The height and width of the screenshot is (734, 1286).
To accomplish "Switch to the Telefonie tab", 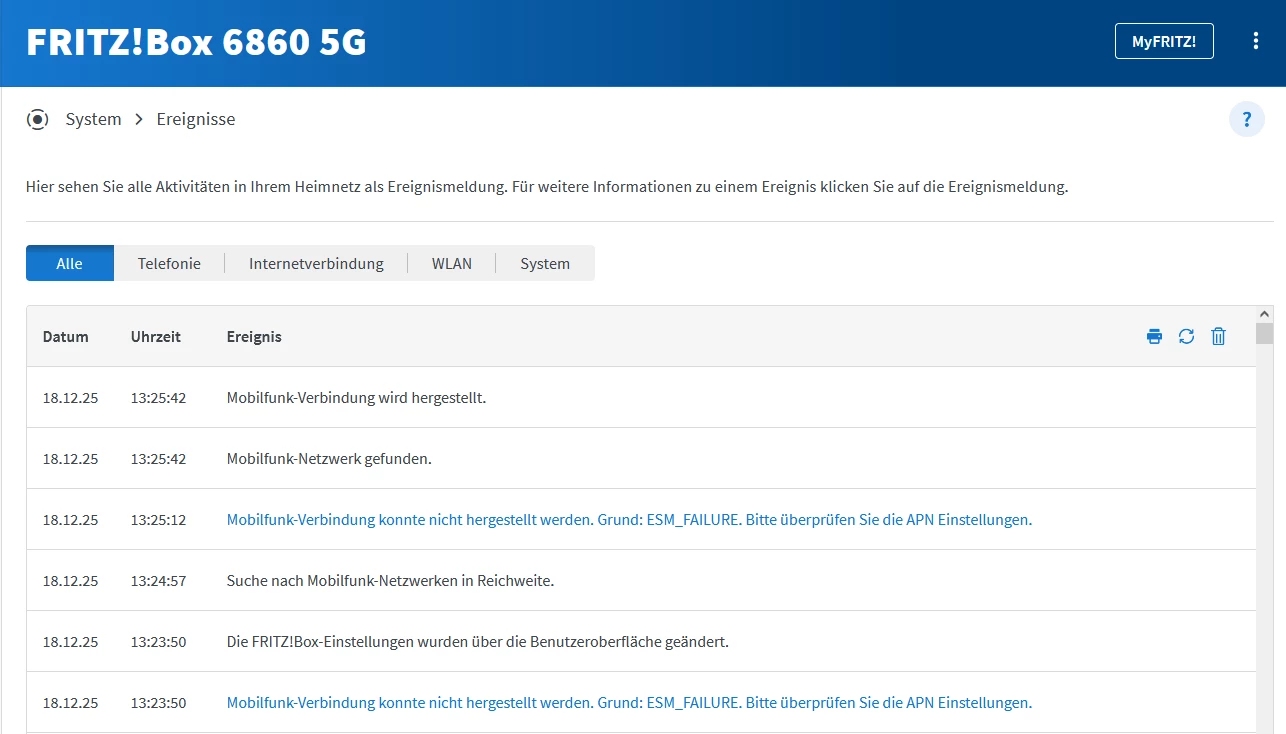I will click(x=169, y=264).
